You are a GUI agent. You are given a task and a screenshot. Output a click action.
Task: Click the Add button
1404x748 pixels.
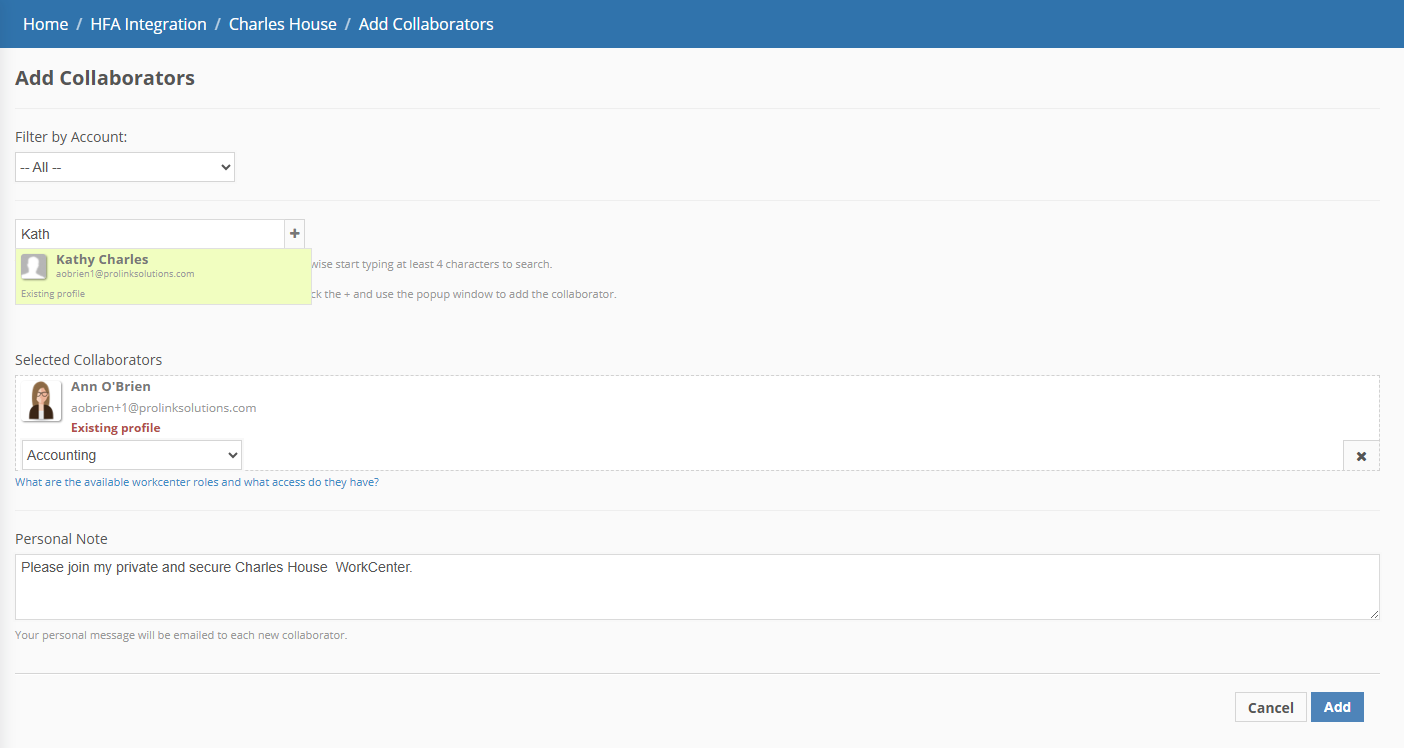pyautogui.click(x=1337, y=707)
